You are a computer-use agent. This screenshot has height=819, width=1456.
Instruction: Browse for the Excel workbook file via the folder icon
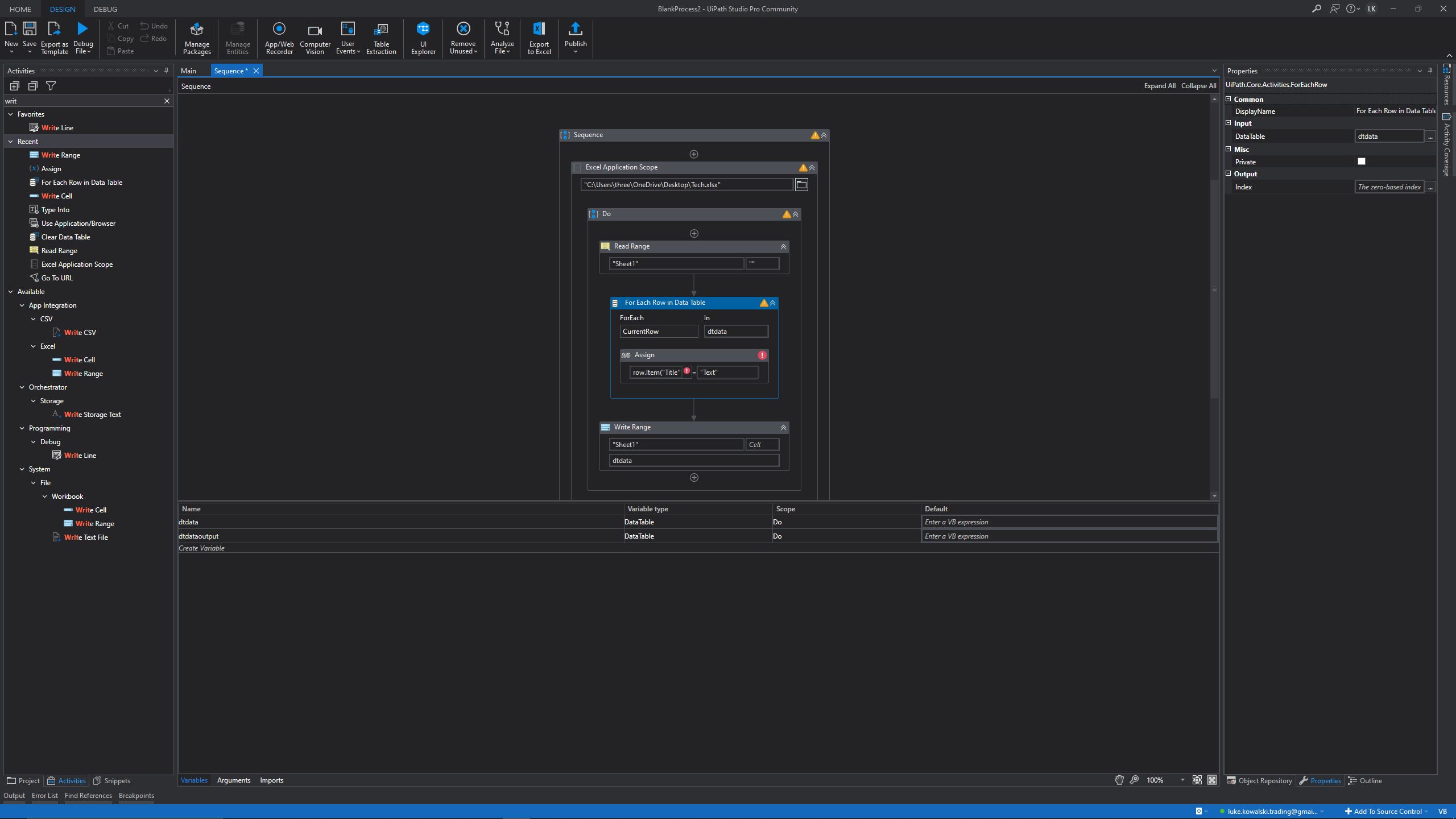pyautogui.click(x=801, y=184)
